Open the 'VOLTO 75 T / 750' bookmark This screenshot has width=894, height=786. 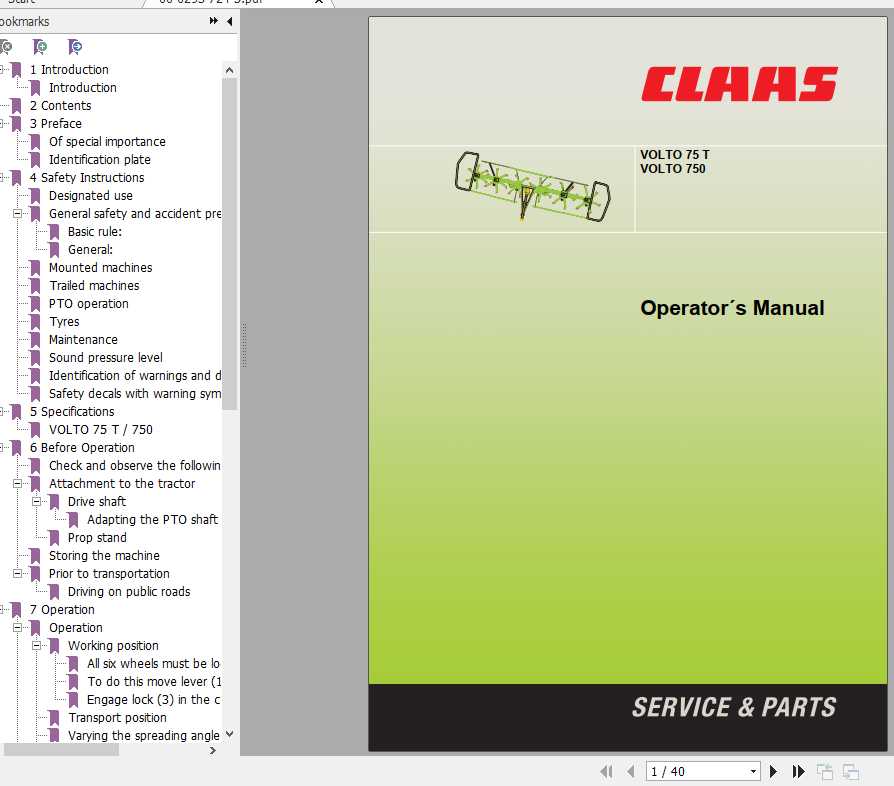[x=101, y=429]
